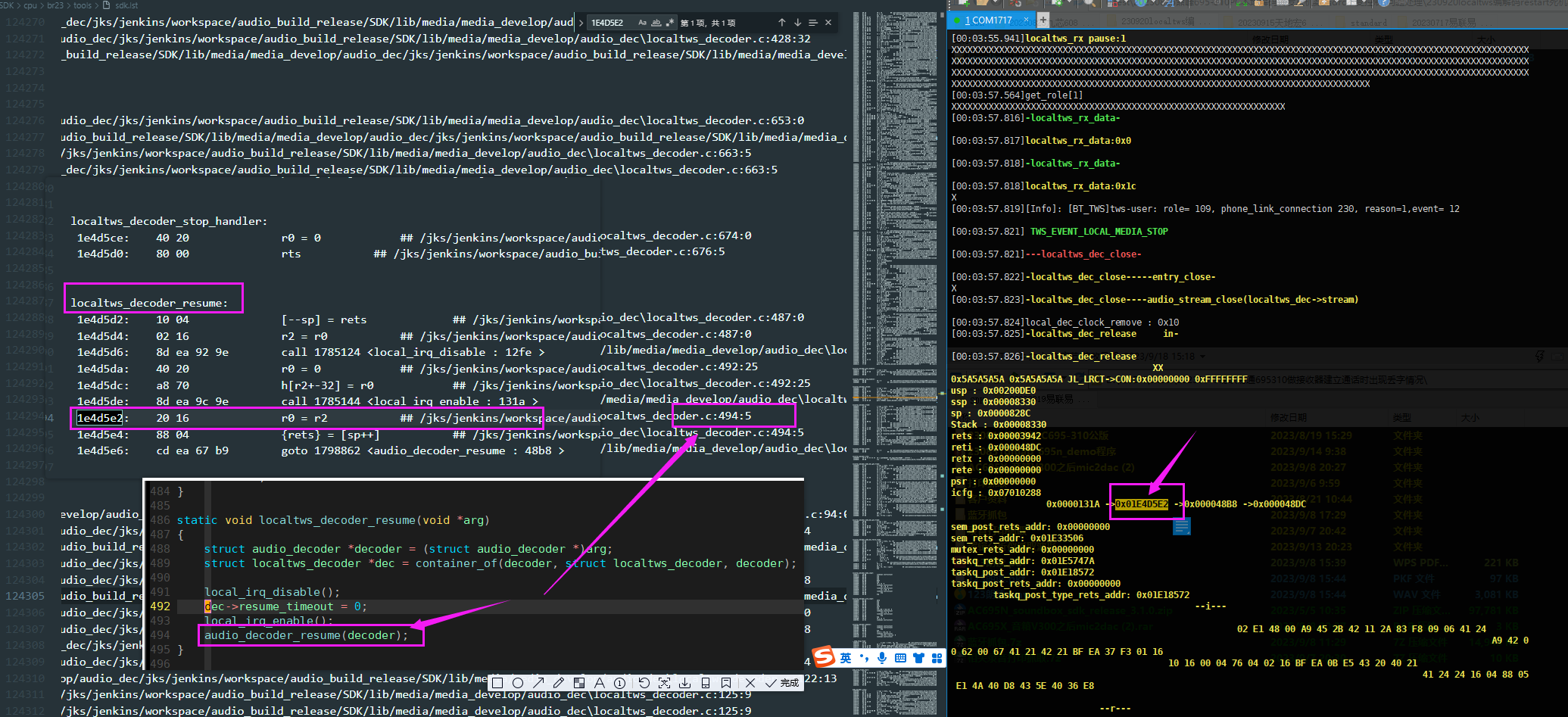
Task: Go to next find match
Action: (797, 23)
